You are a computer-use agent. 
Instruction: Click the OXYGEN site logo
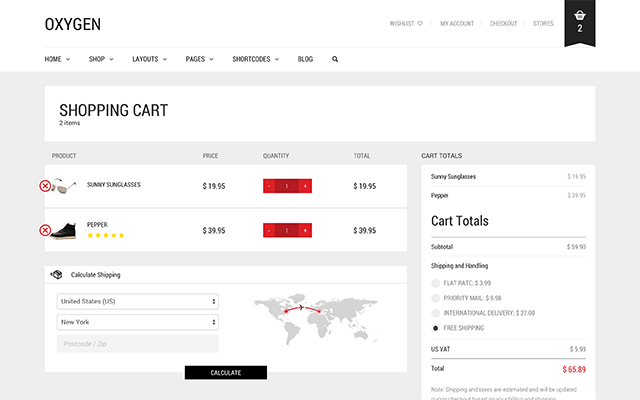click(x=73, y=24)
